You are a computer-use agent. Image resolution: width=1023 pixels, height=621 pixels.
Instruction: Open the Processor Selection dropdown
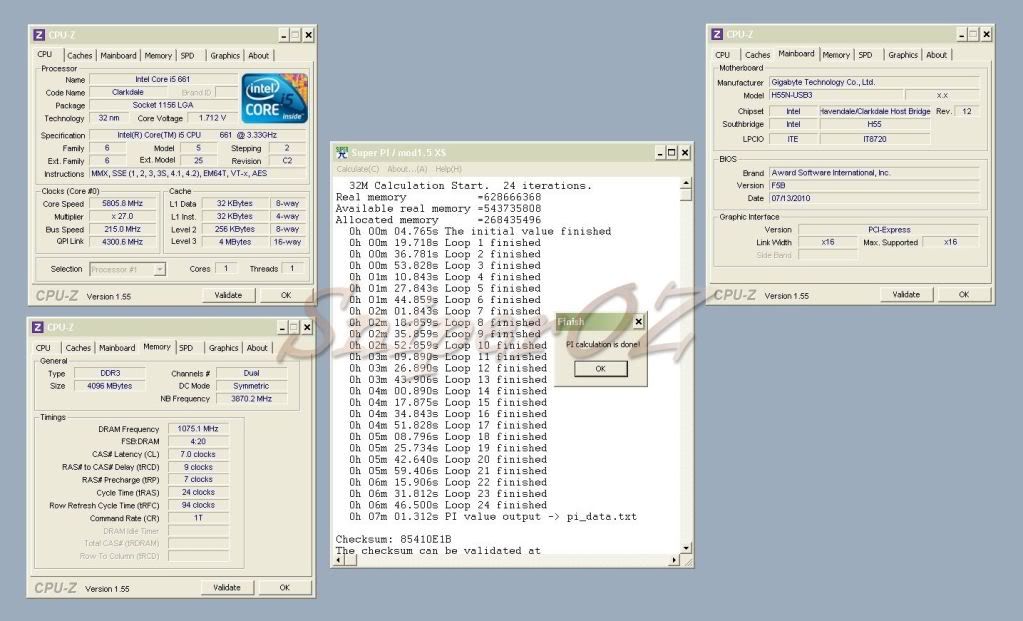click(x=160, y=269)
